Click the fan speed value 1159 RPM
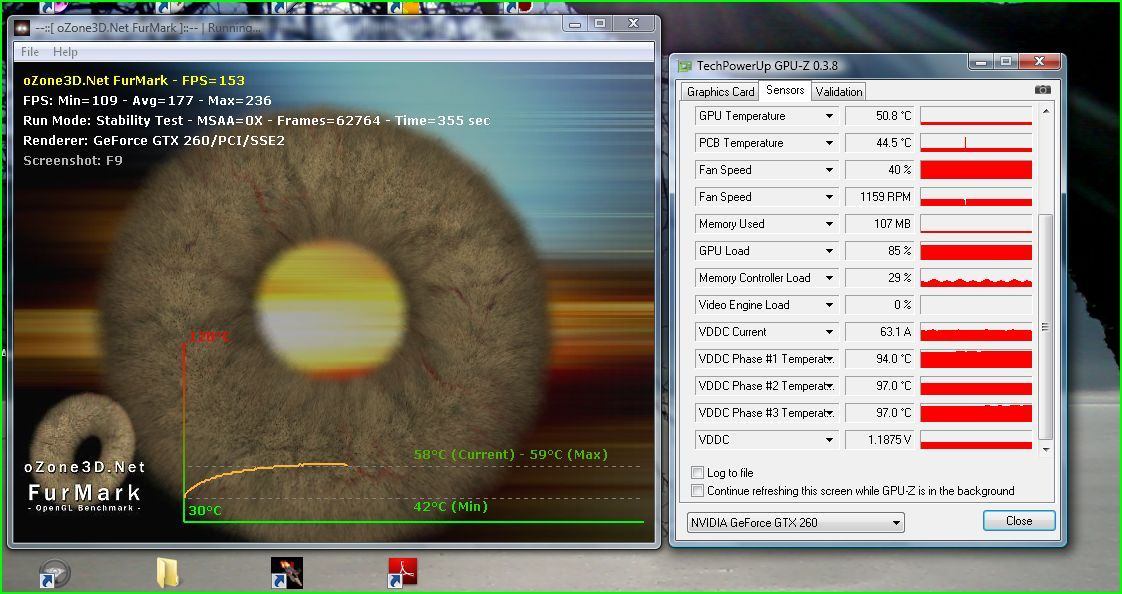 click(x=880, y=197)
